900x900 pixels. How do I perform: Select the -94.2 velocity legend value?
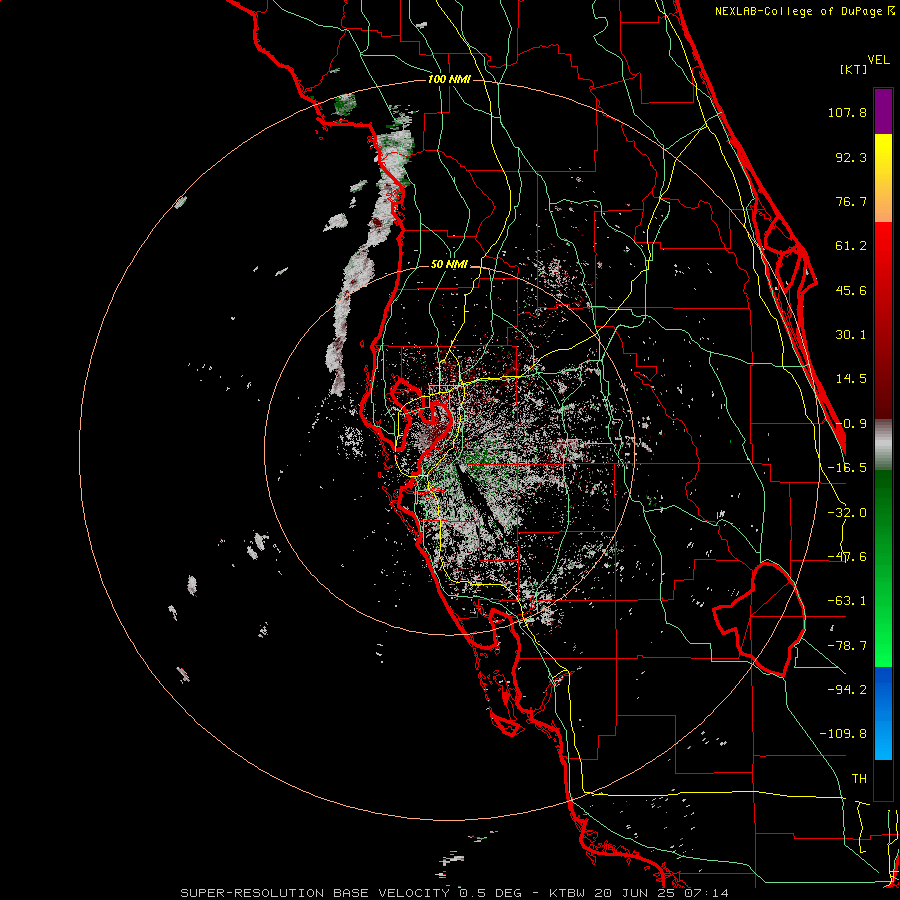[x=847, y=689]
